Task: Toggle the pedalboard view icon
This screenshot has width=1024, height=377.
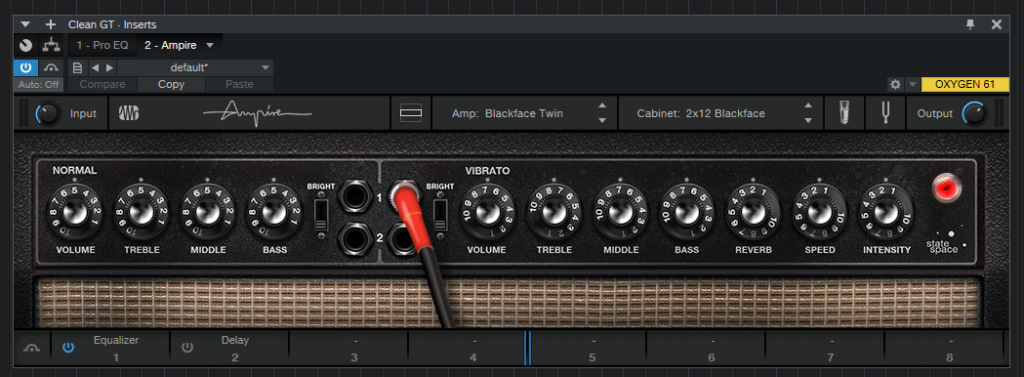Action: point(411,114)
